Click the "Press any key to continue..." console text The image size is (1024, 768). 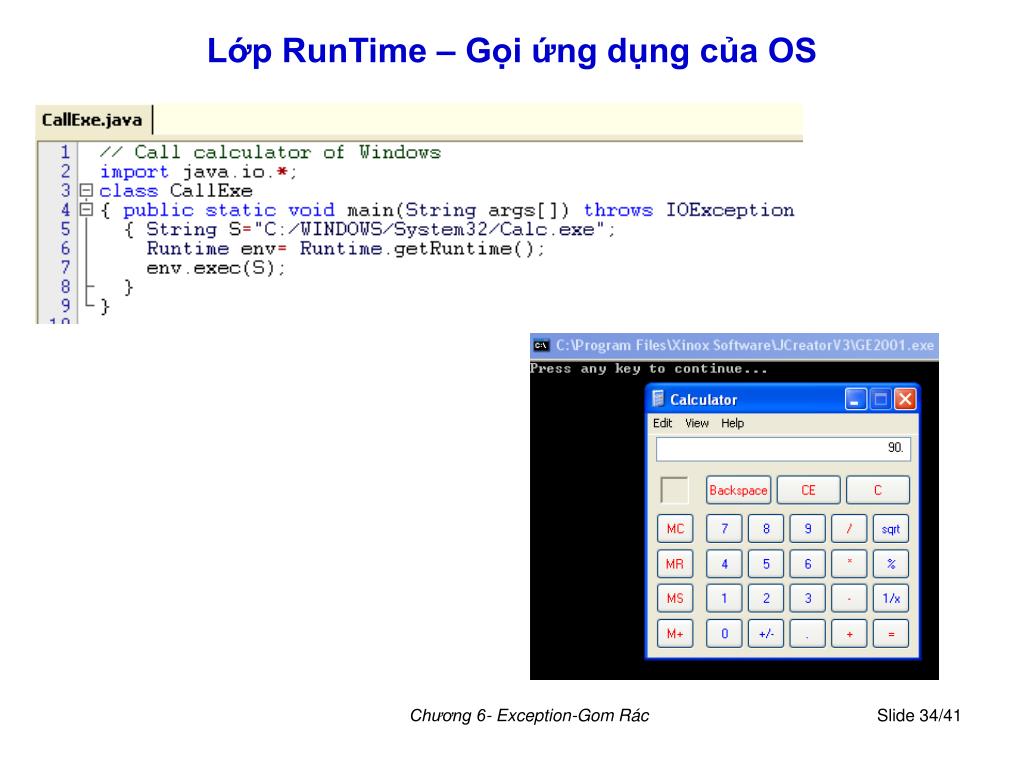648,369
